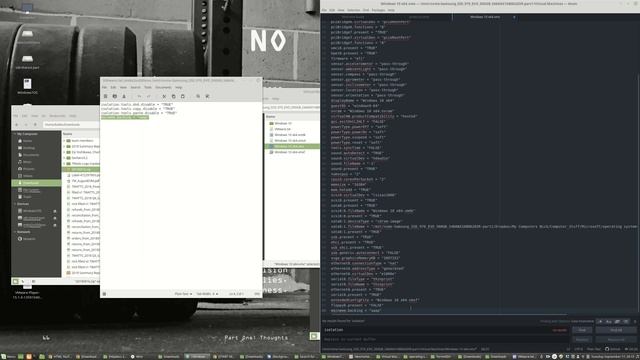640x360 pixels.
Task: Open File menu in text editor
Action: (x=104, y=87)
